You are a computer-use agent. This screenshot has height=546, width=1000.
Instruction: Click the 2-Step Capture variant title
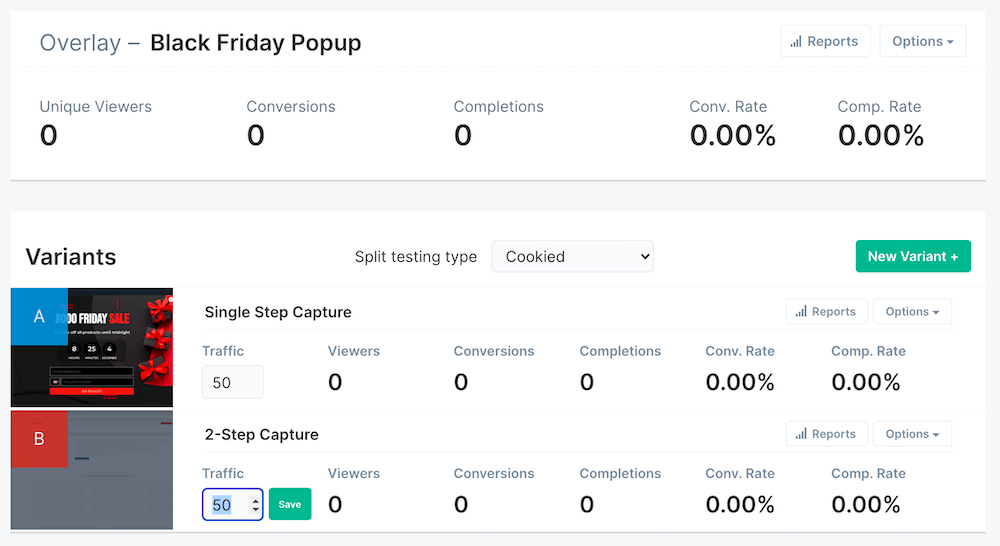click(261, 434)
